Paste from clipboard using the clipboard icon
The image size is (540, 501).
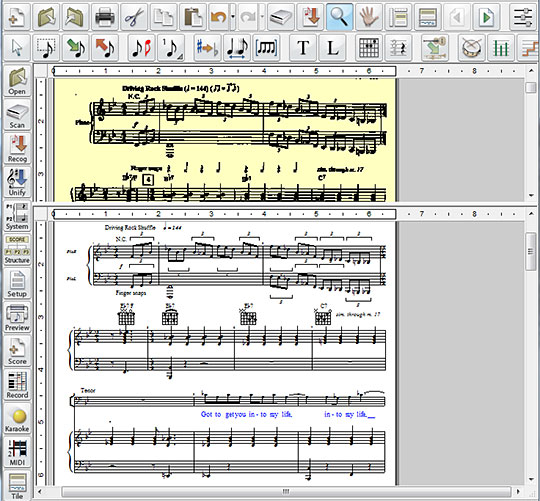point(193,17)
